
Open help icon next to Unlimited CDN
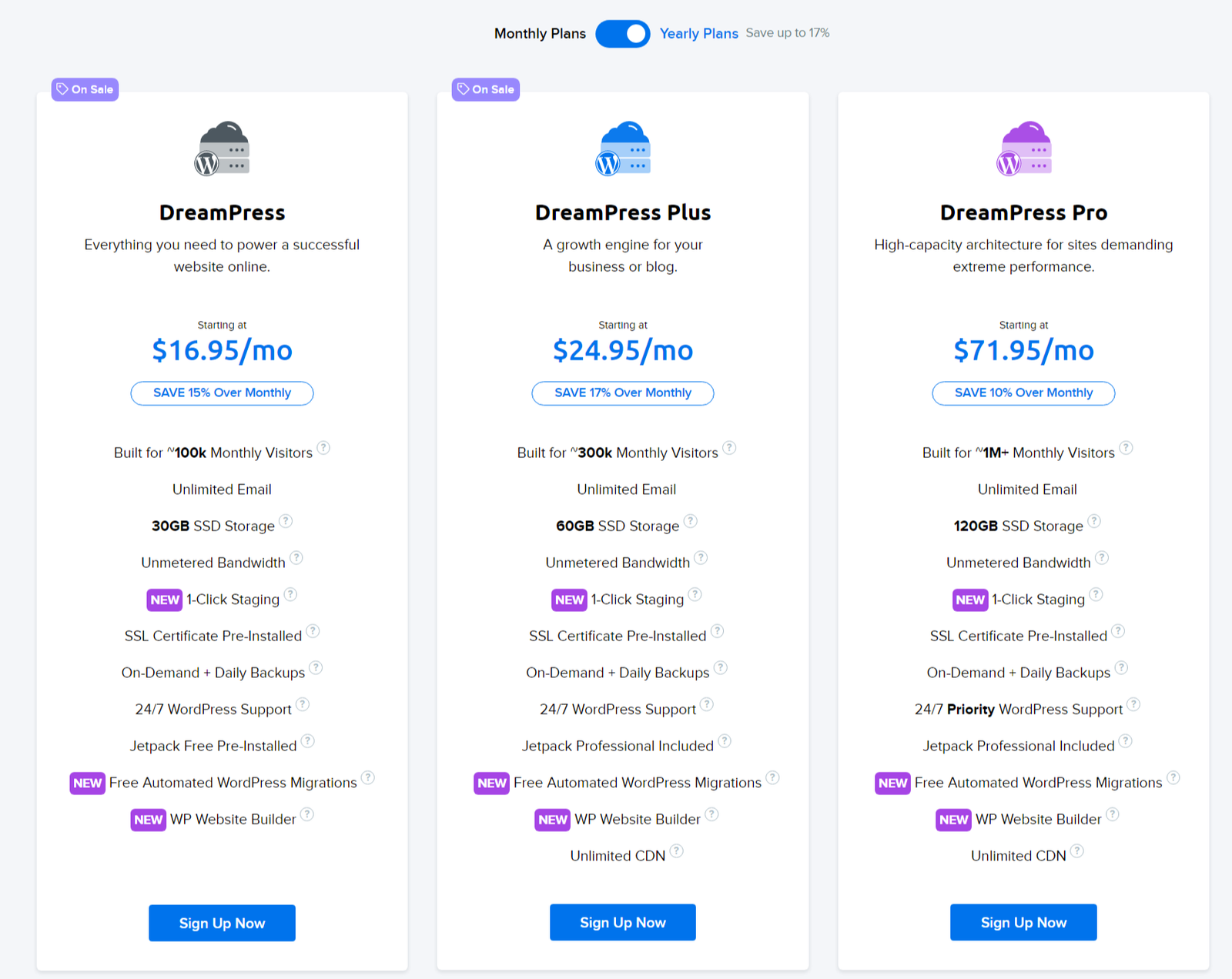(x=677, y=851)
